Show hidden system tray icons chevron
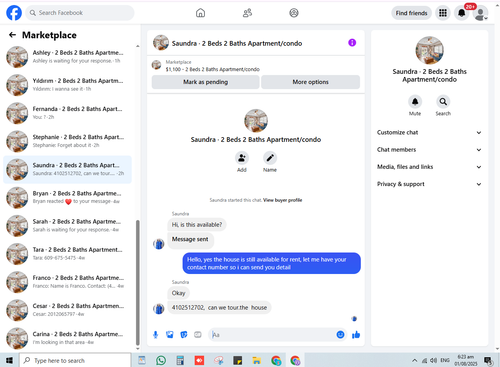500x367 pixels. [x=414, y=360]
